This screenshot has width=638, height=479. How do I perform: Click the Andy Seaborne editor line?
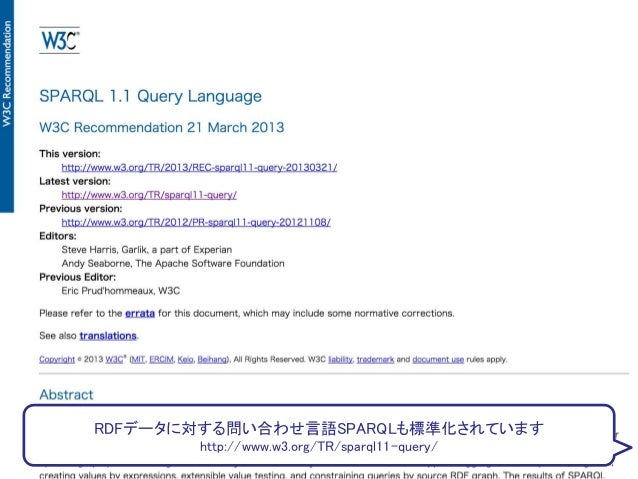tap(173, 263)
